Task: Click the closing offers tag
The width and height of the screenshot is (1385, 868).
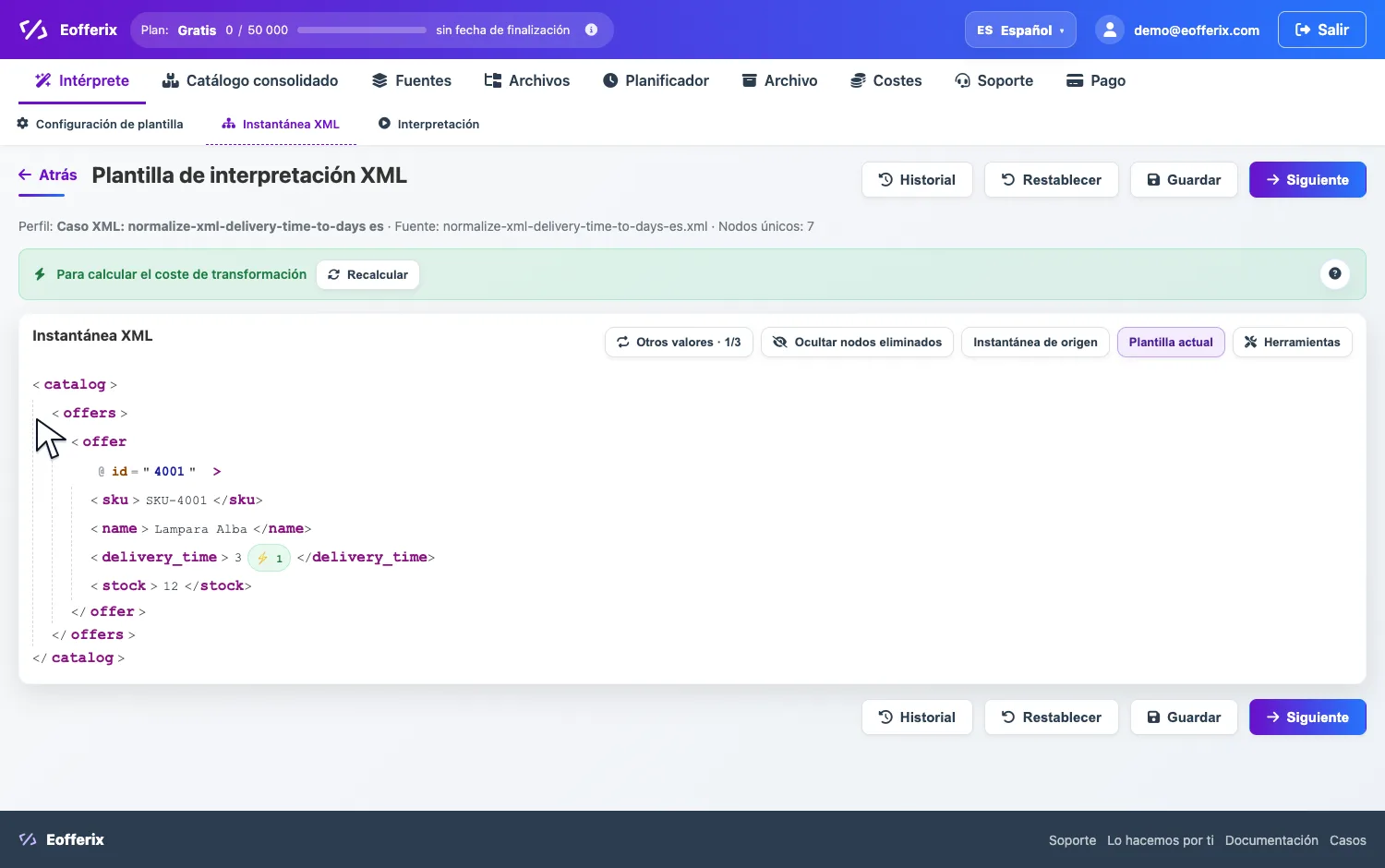Action: [94, 634]
